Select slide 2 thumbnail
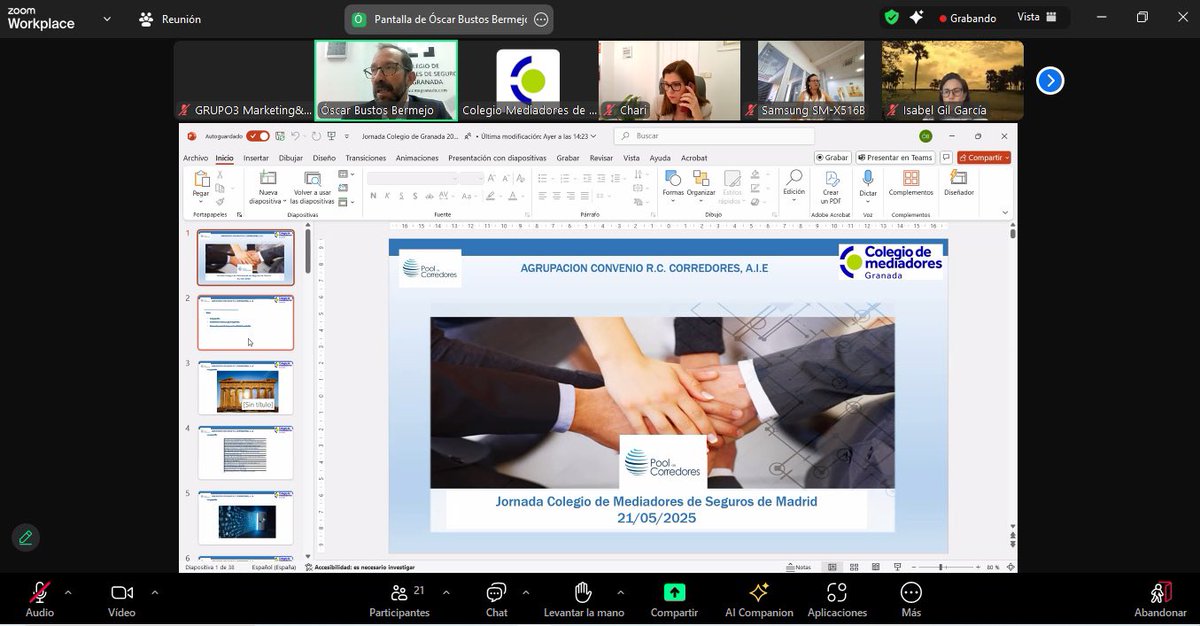 tap(245, 322)
